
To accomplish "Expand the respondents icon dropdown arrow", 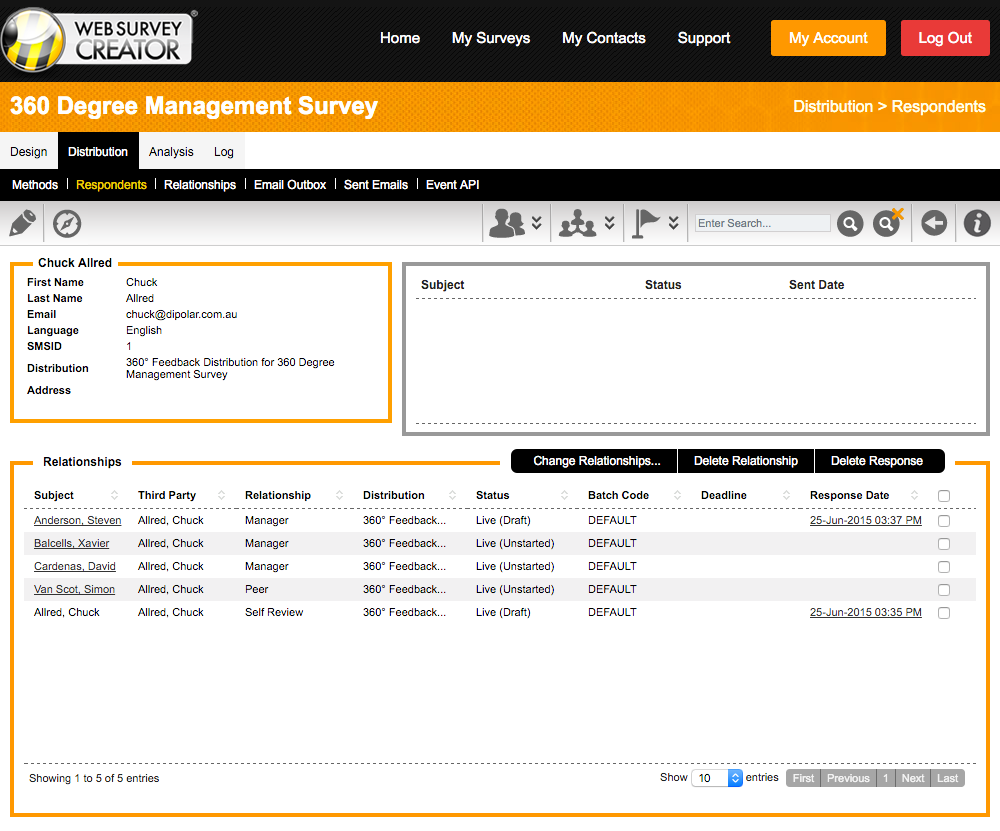I will coord(537,223).
